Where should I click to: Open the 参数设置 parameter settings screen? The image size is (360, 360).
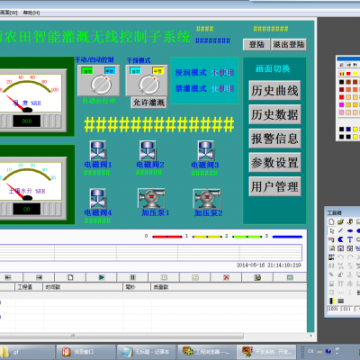tap(275, 162)
